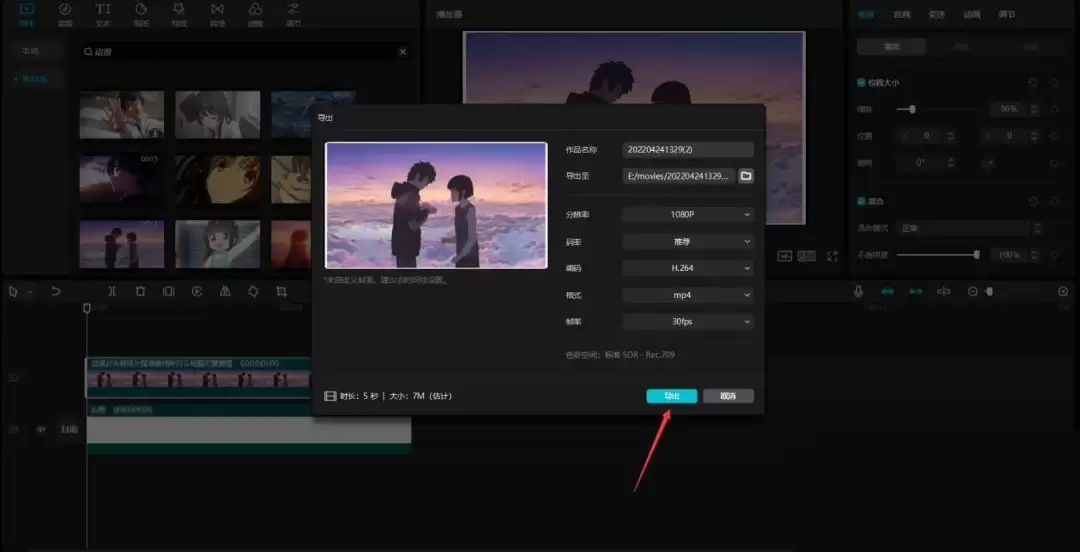The image size is (1080, 552).
Task: Click the player aspect ratio icon
Action: tap(807, 256)
